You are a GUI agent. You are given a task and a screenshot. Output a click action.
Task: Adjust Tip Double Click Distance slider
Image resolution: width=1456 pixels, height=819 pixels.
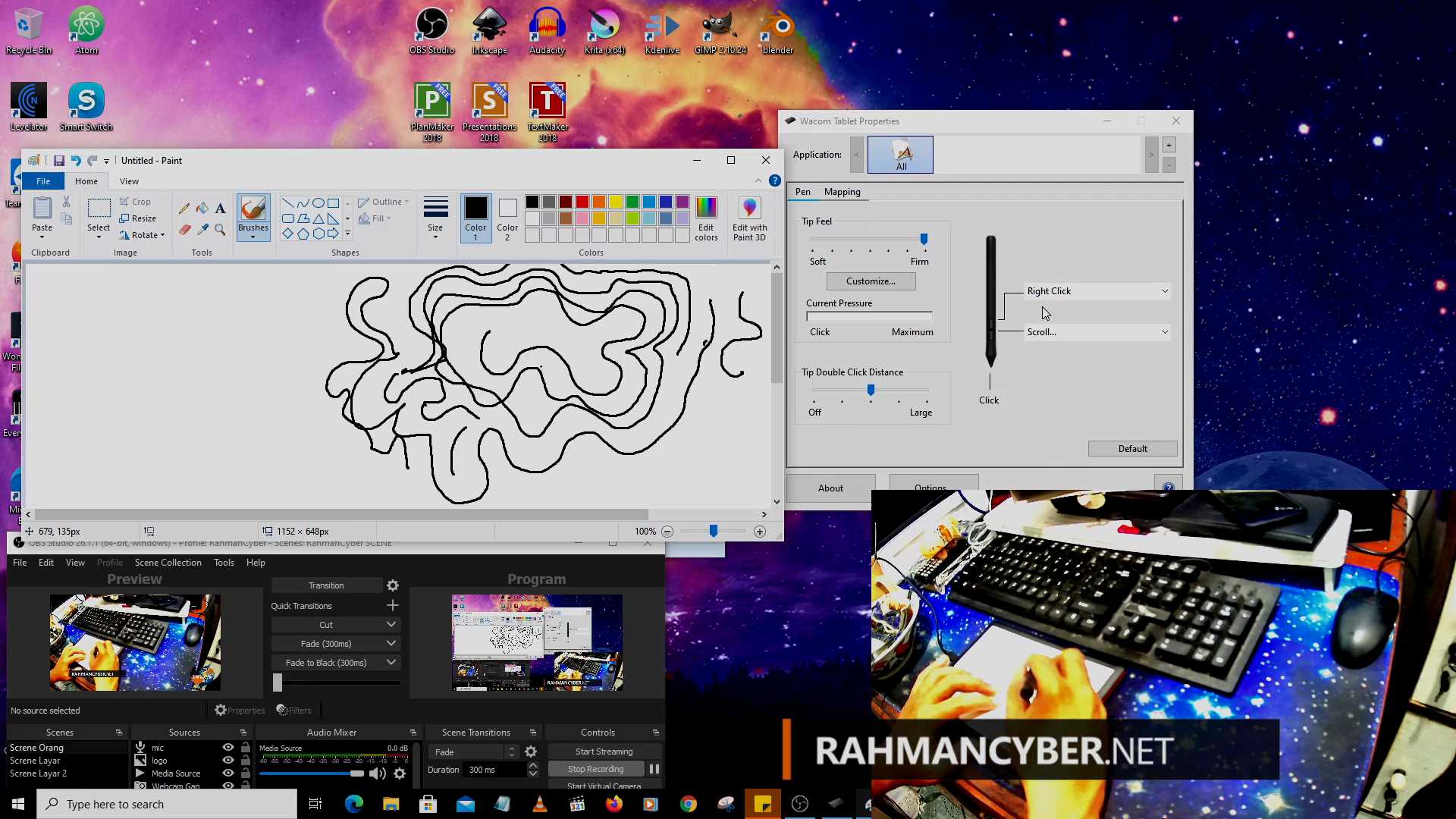click(x=871, y=390)
